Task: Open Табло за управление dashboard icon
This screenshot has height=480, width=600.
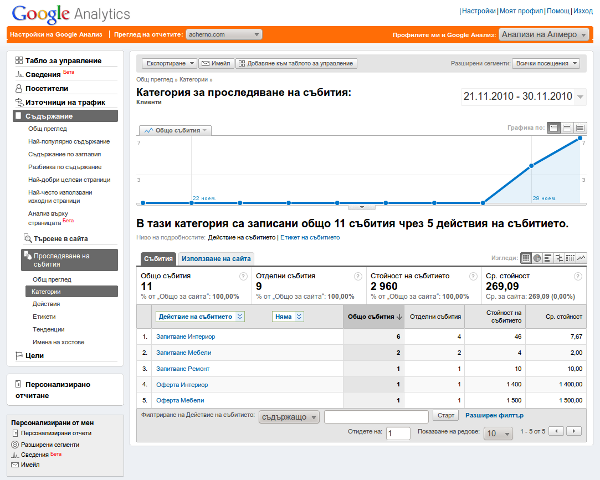Action: pyautogui.click(x=19, y=60)
